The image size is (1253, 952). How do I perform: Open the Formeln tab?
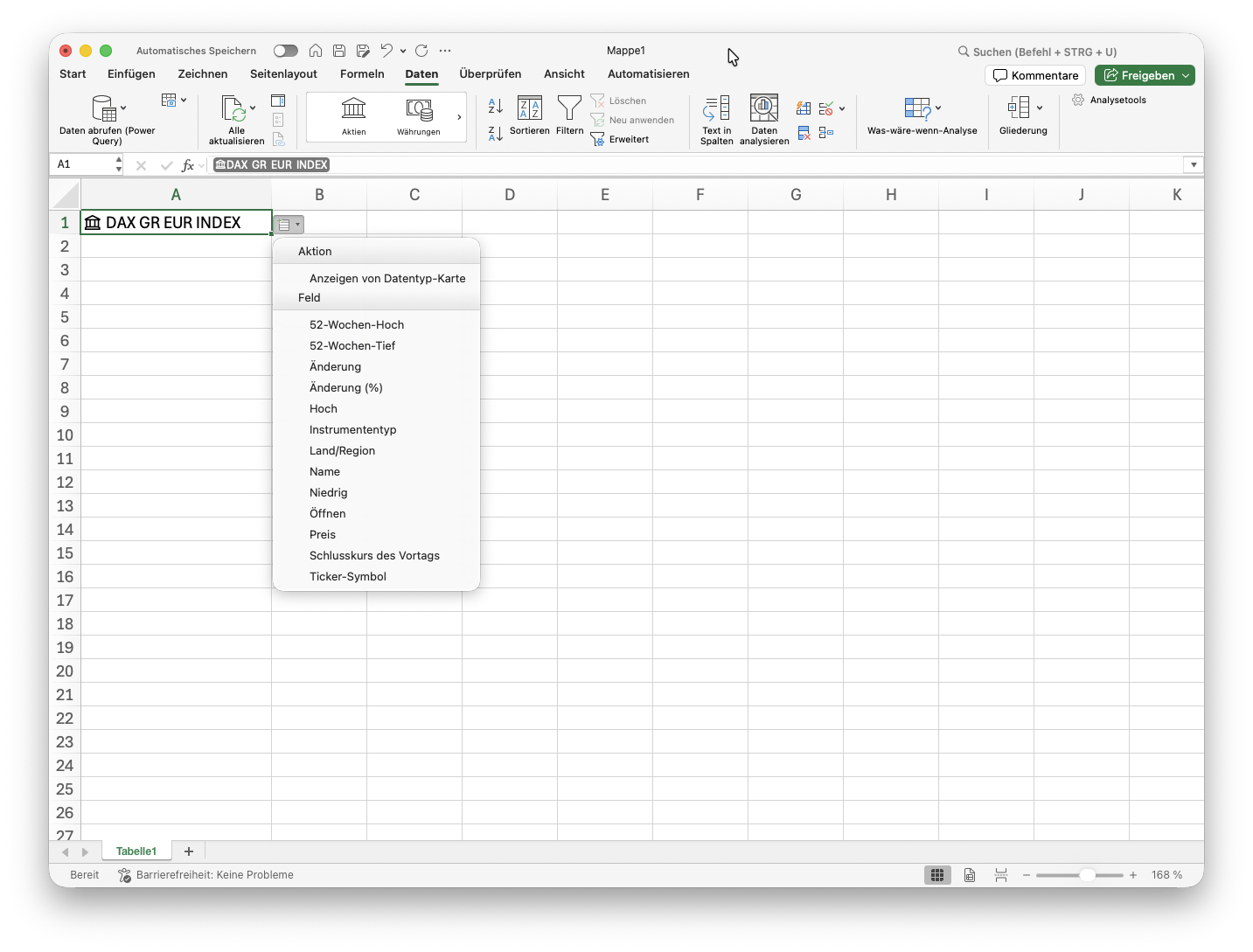[x=362, y=74]
